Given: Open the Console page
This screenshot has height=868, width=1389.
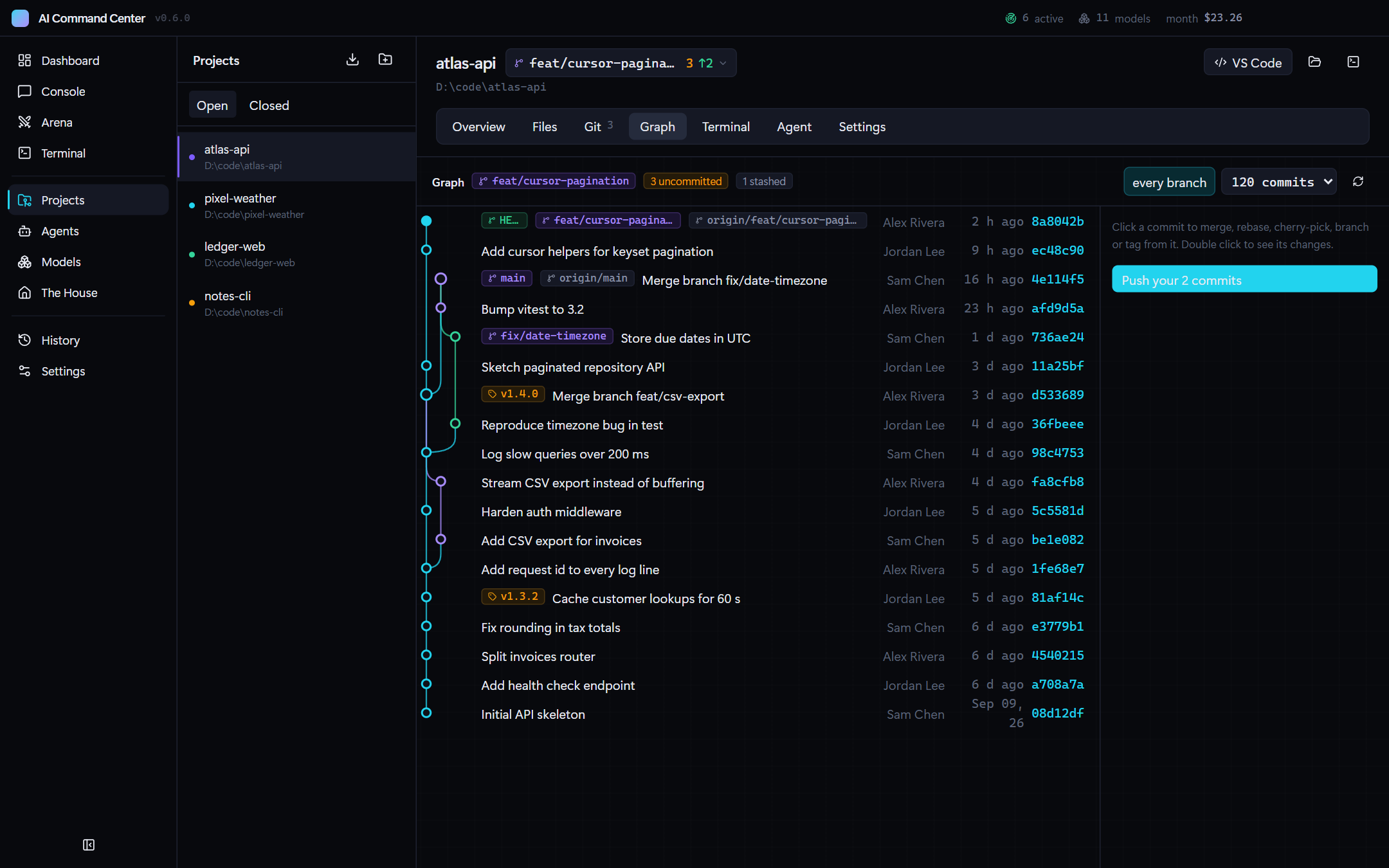Looking at the screenshot, I should pos(89,91).
